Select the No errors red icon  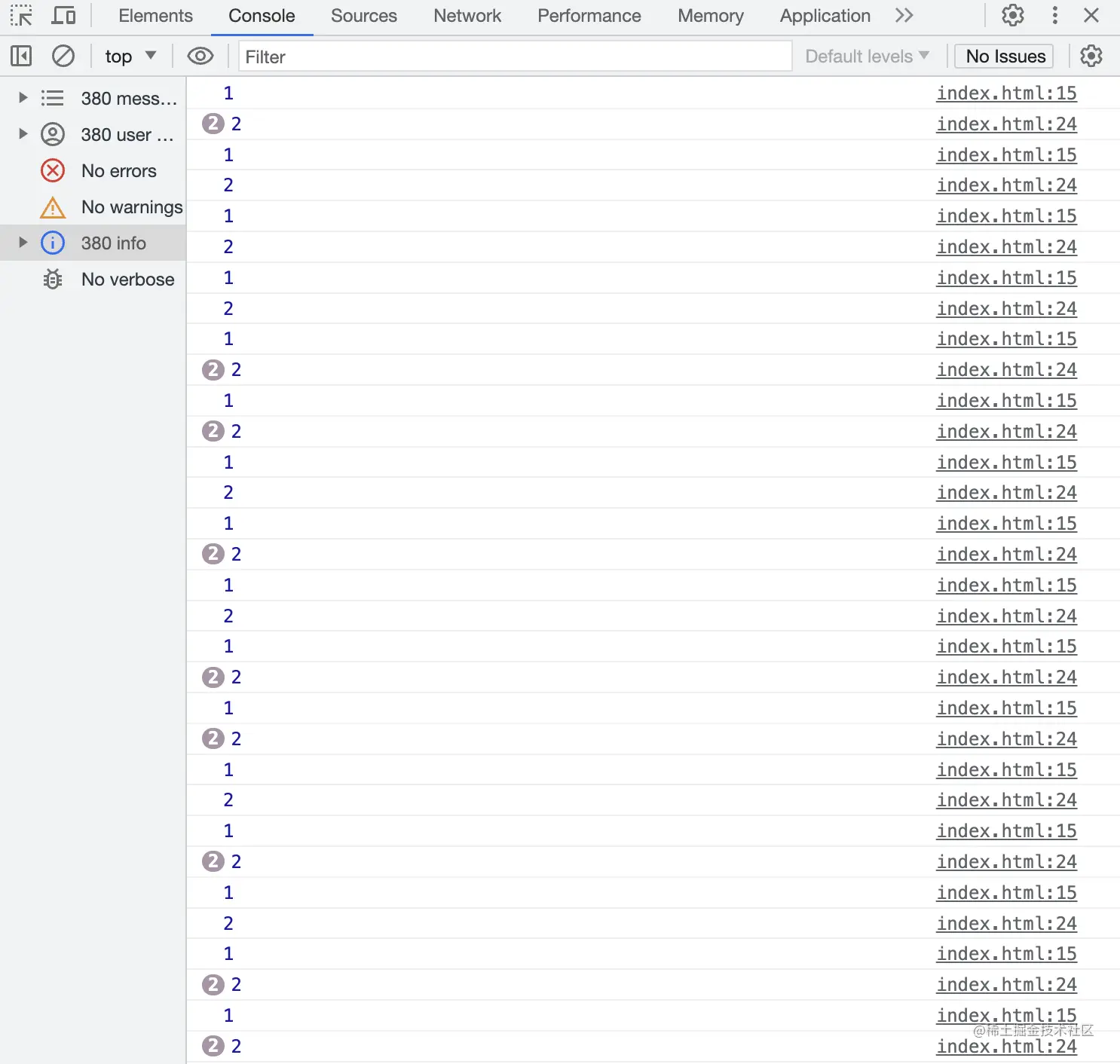pyautogui.click(x=53, y=170)
